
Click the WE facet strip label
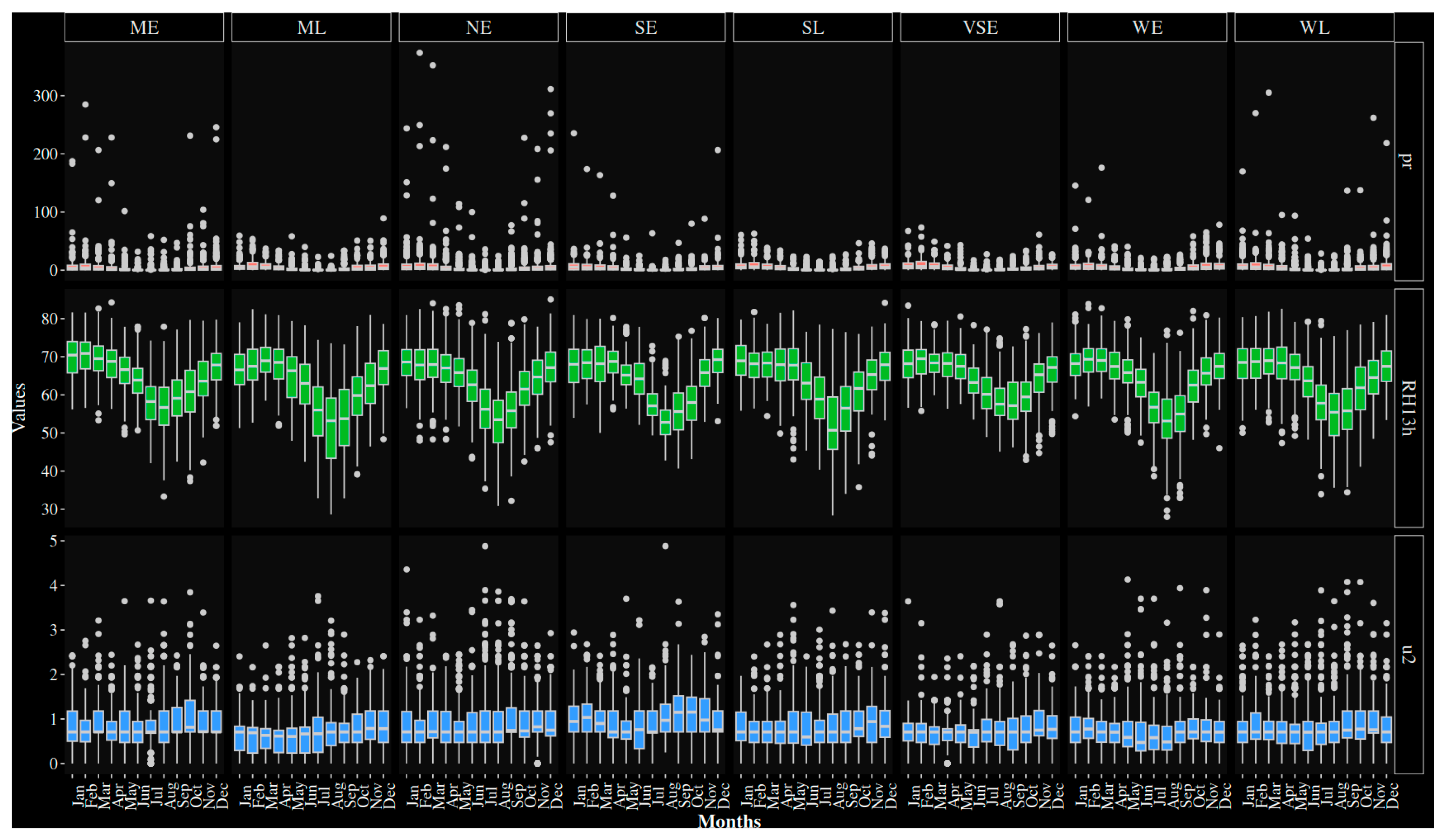[x=1147, y=28]
